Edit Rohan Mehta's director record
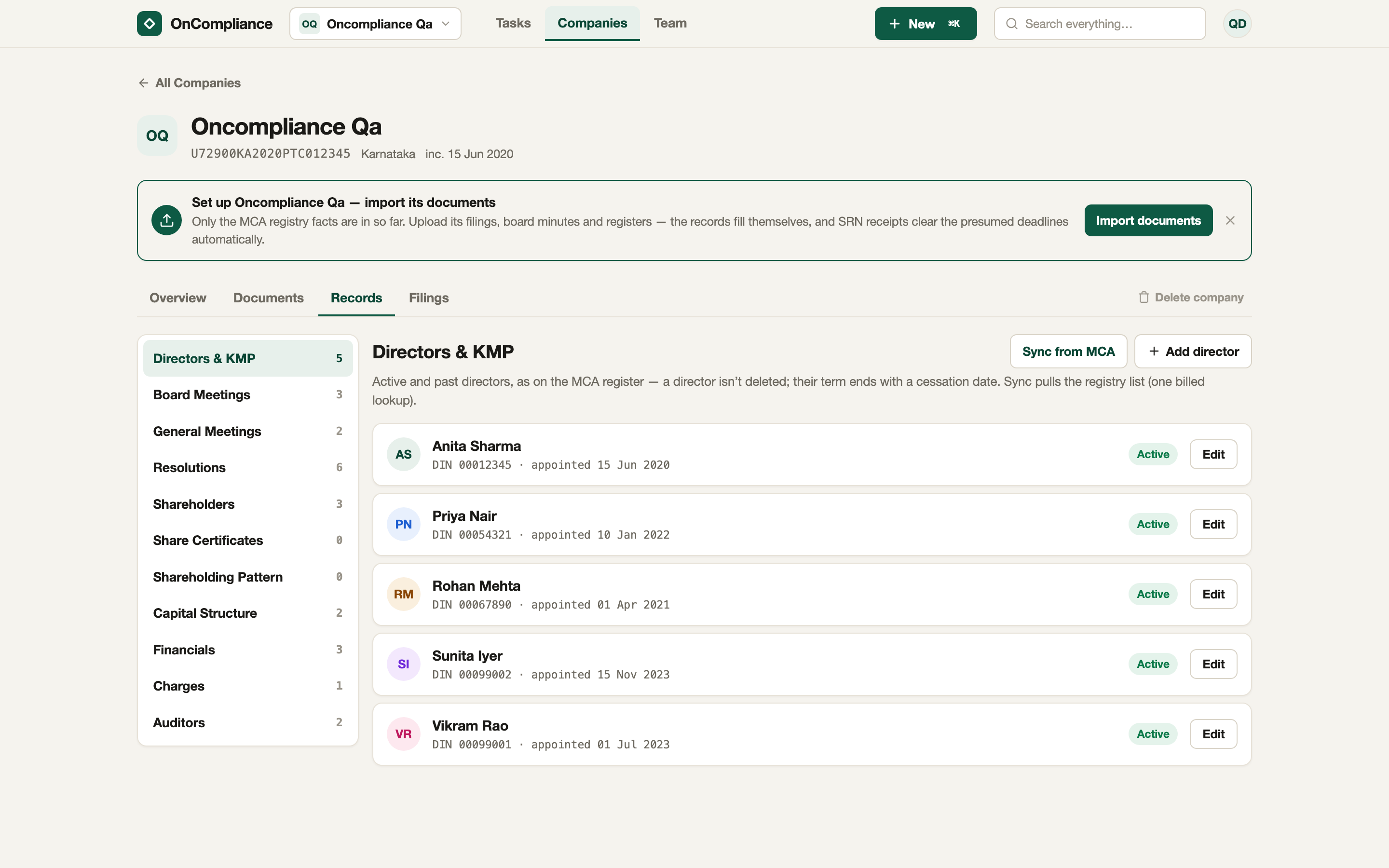 1213,594
